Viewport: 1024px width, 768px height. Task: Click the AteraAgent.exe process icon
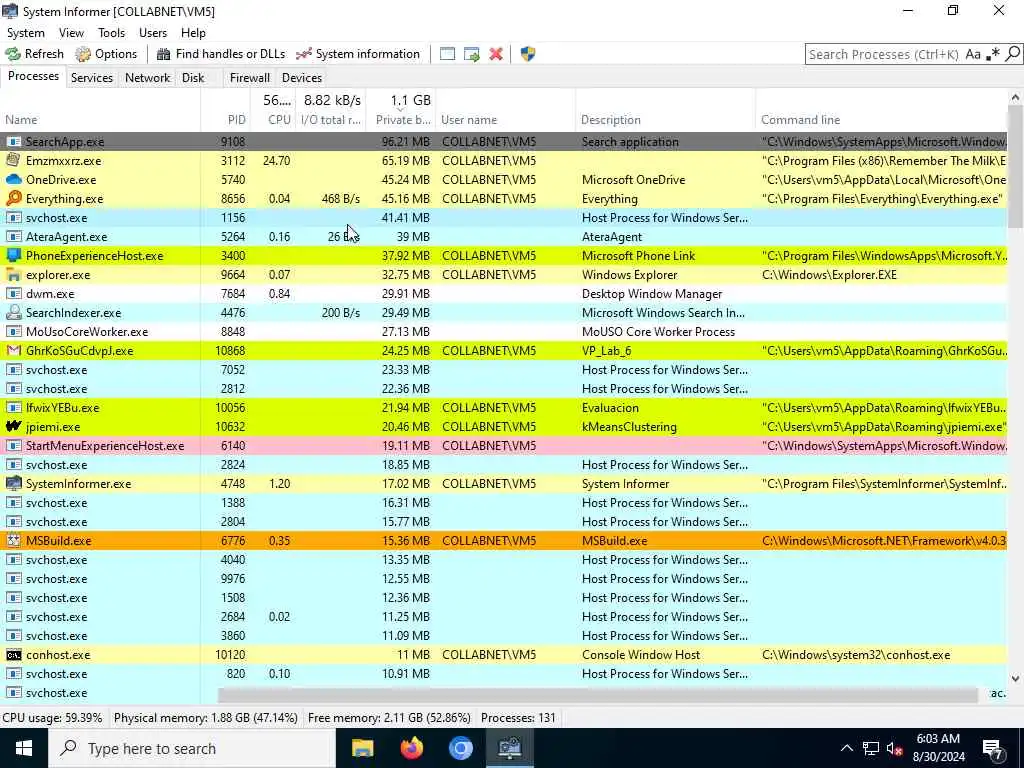pyautogui.click(x=13, y=236)
